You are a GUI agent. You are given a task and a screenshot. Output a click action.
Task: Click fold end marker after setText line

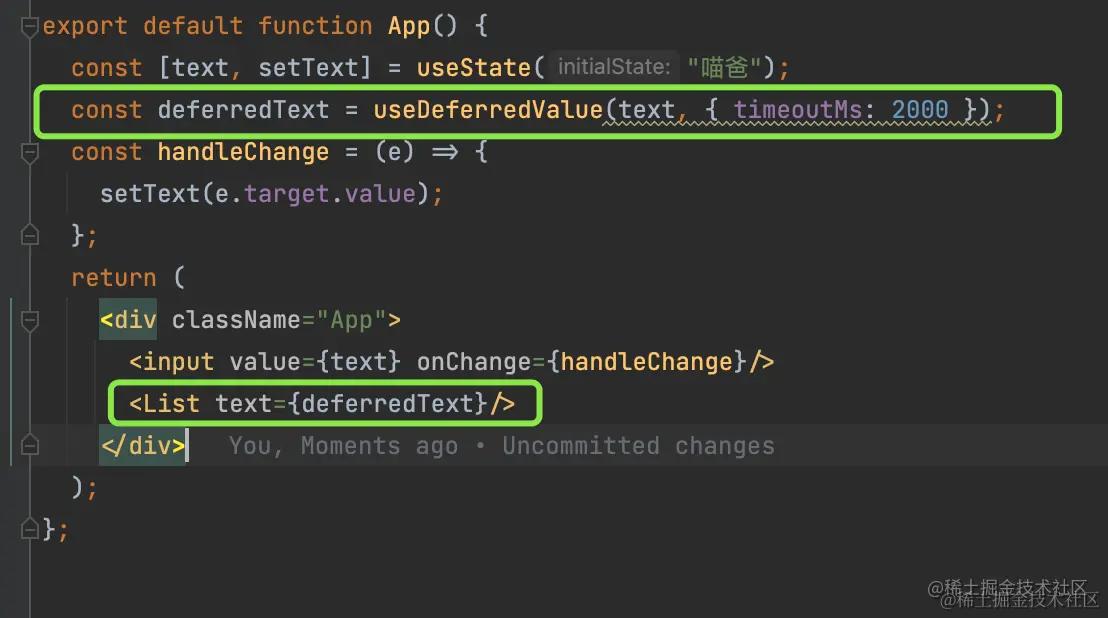pyautogui.click(x=30, y=235)
